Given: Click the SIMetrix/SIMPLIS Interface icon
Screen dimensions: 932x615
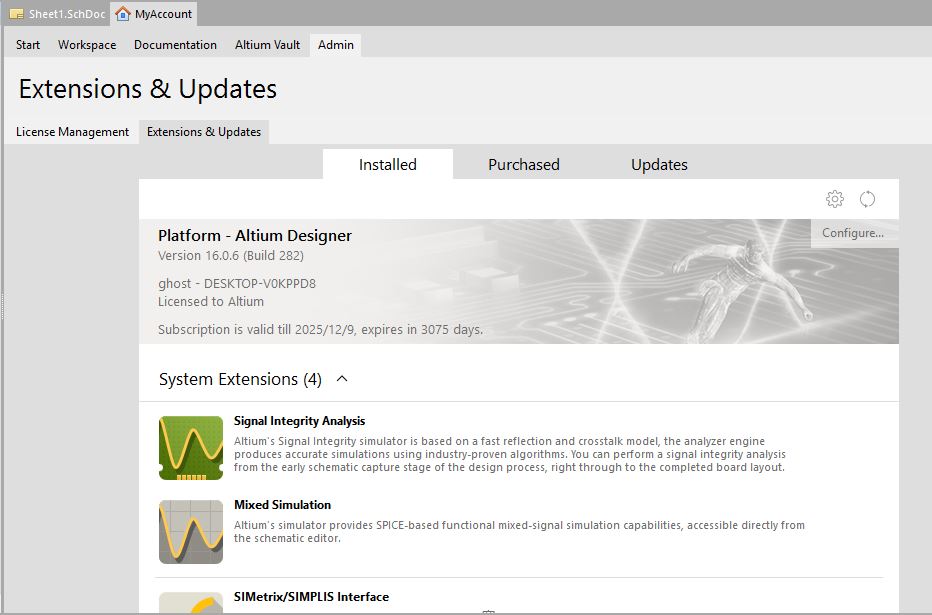Looking at the screenshot, I should coord(191,603).
